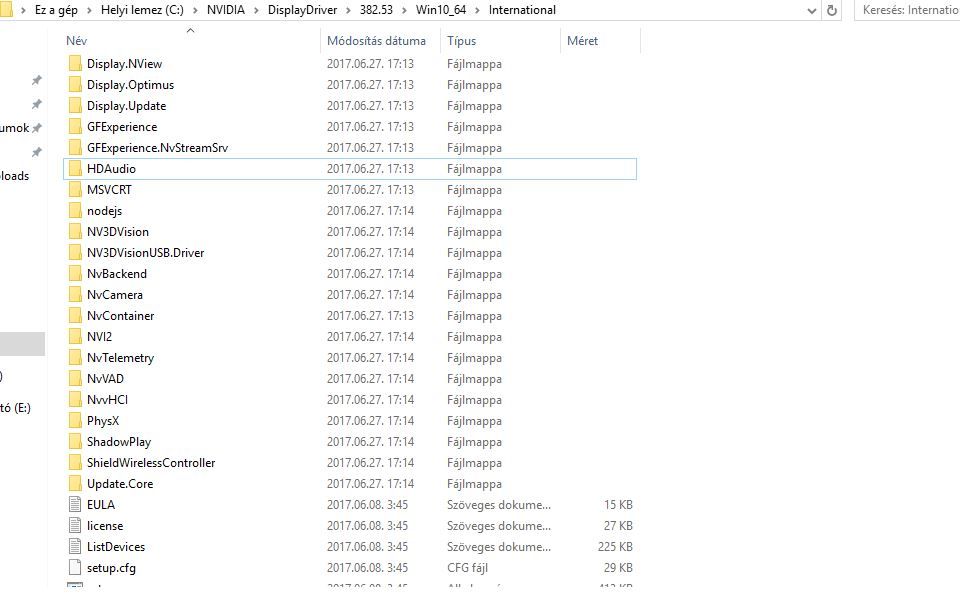Click the ShieldWirelessController folder icon

pos(75,462)
